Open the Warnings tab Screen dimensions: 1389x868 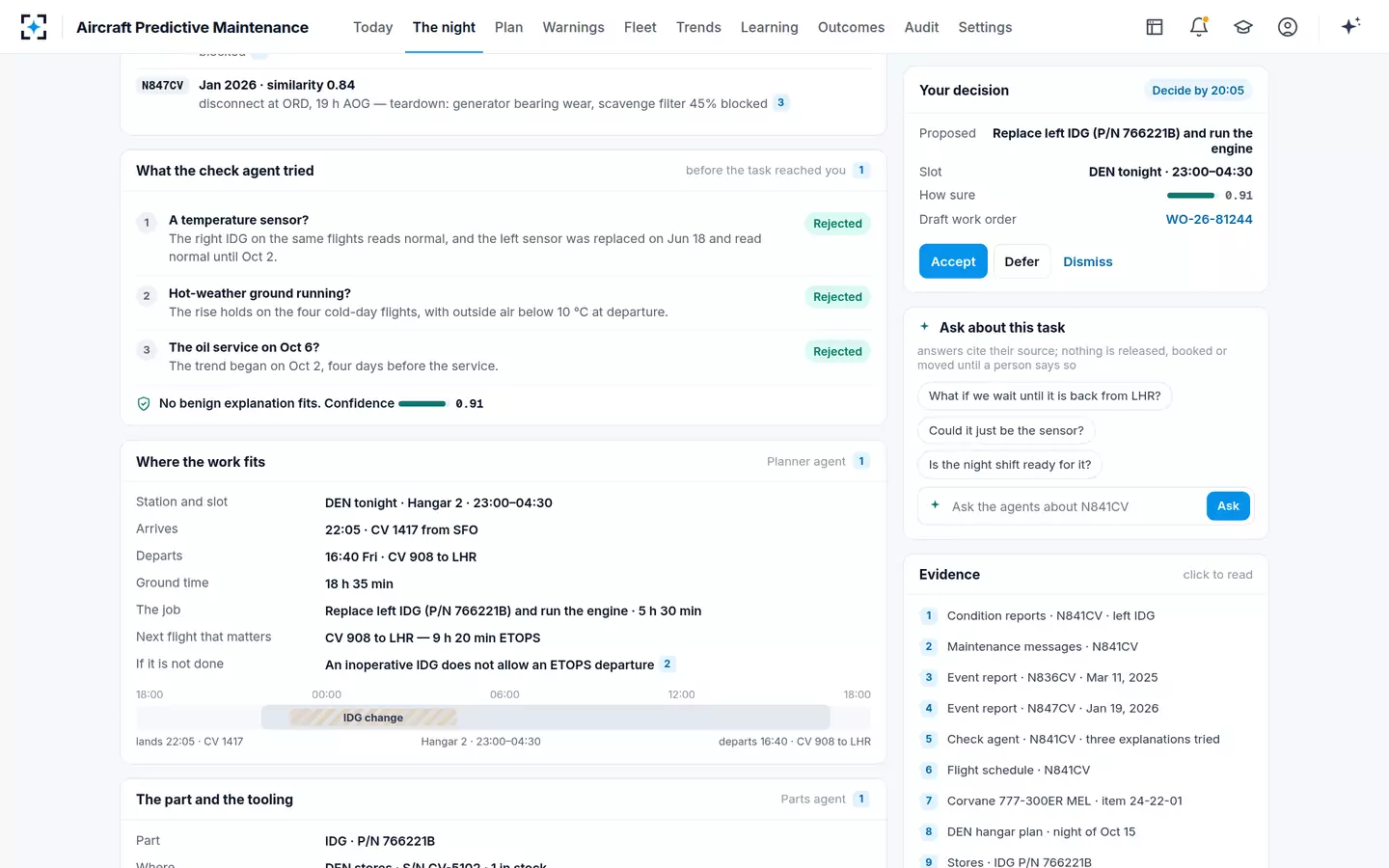(573, 27)
